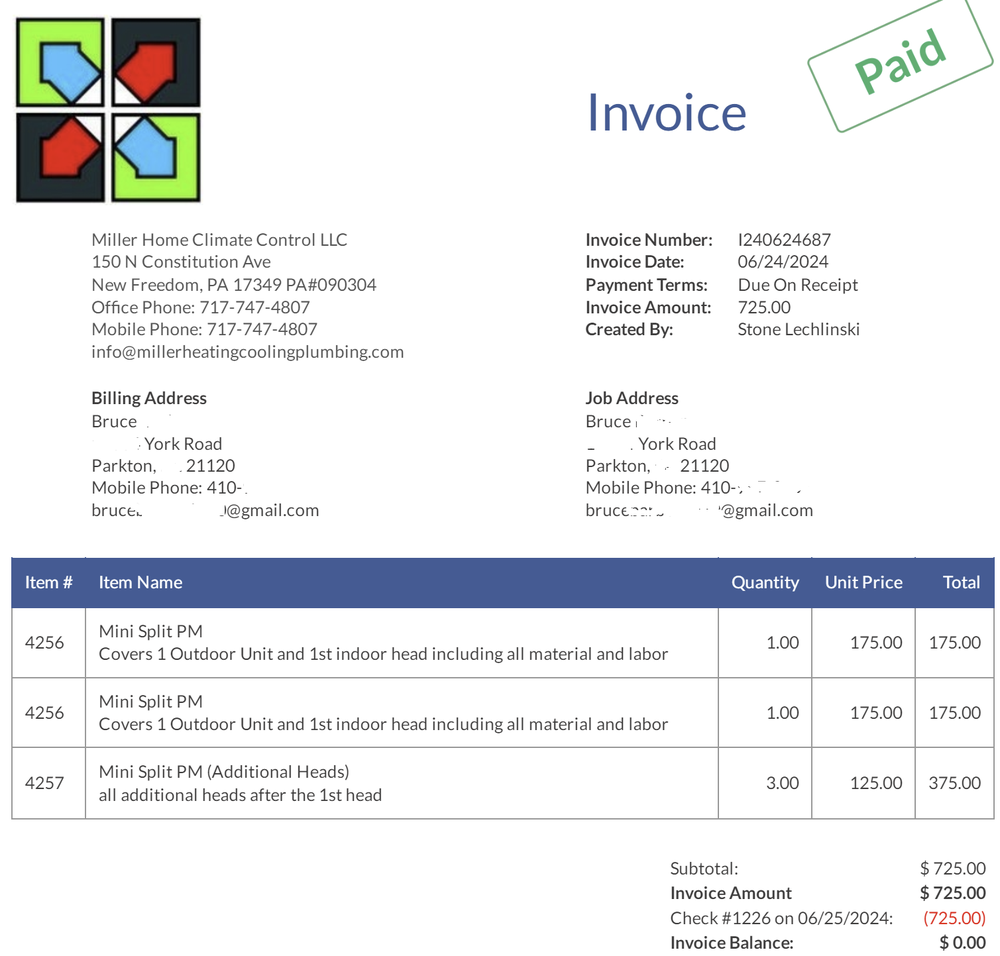Screen dimensions: 1000x956
Task: Click the Miller Home Climate Control logo
Action: pyautogui.click(x=107, y=109)
